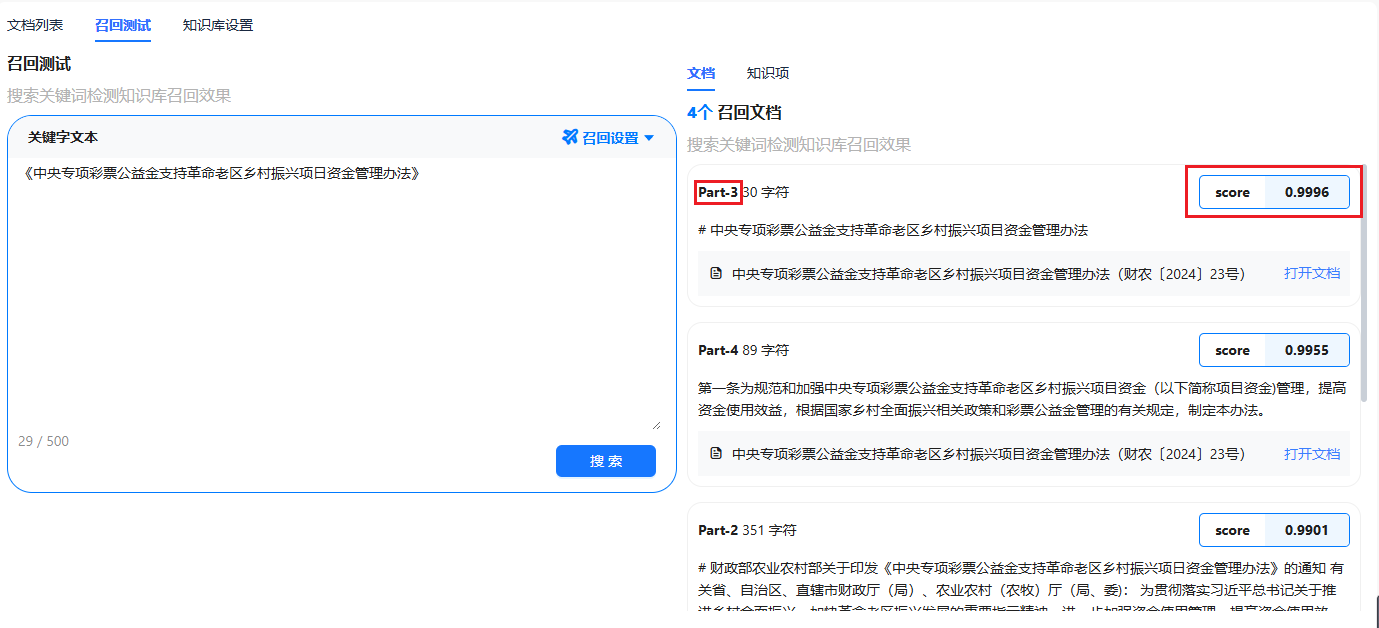Open document link in Part-3 card

[x=1312, y=273]
